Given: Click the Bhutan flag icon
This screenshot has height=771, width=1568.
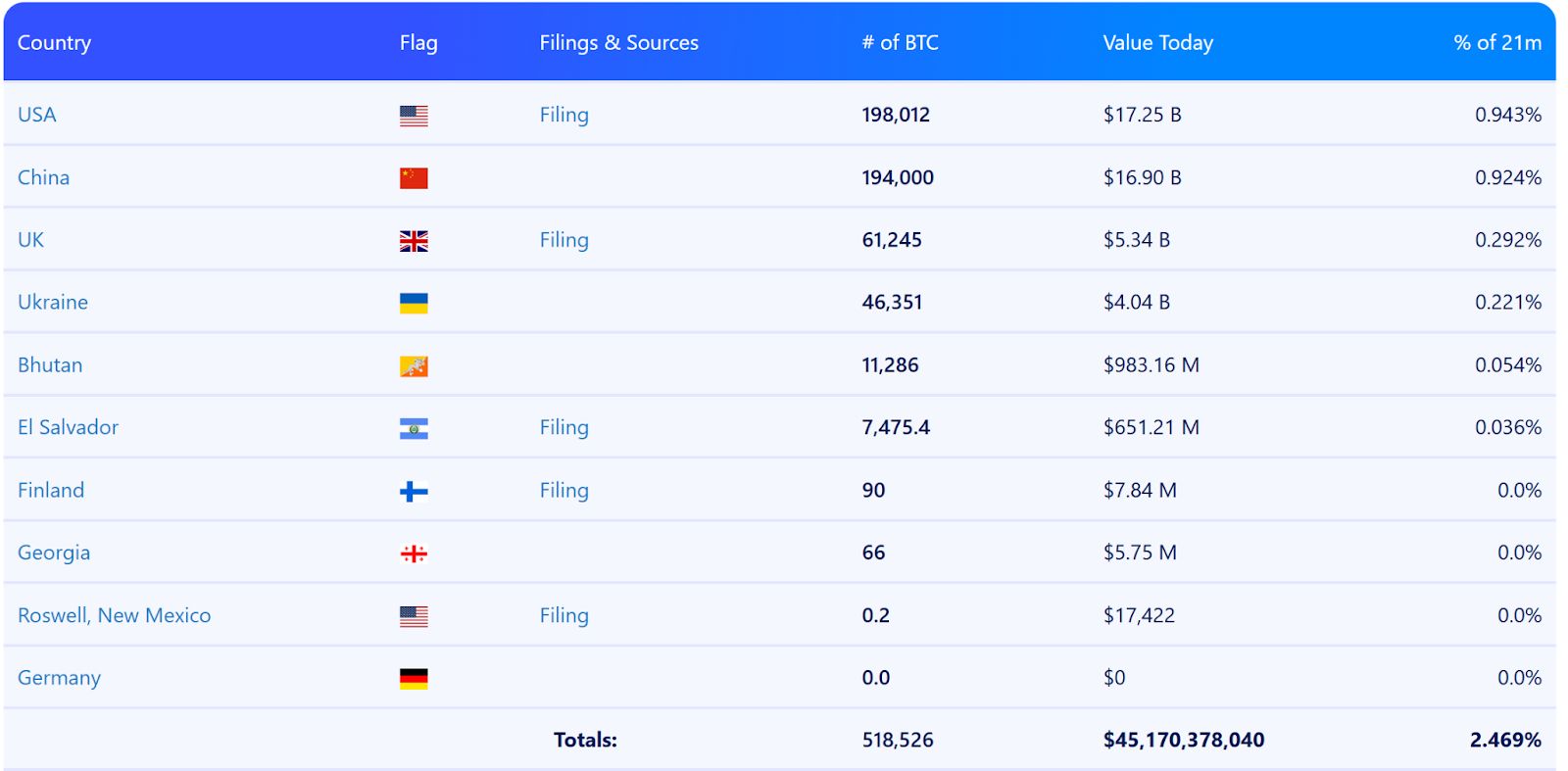Looking at the screenshot, I should 415,364.
